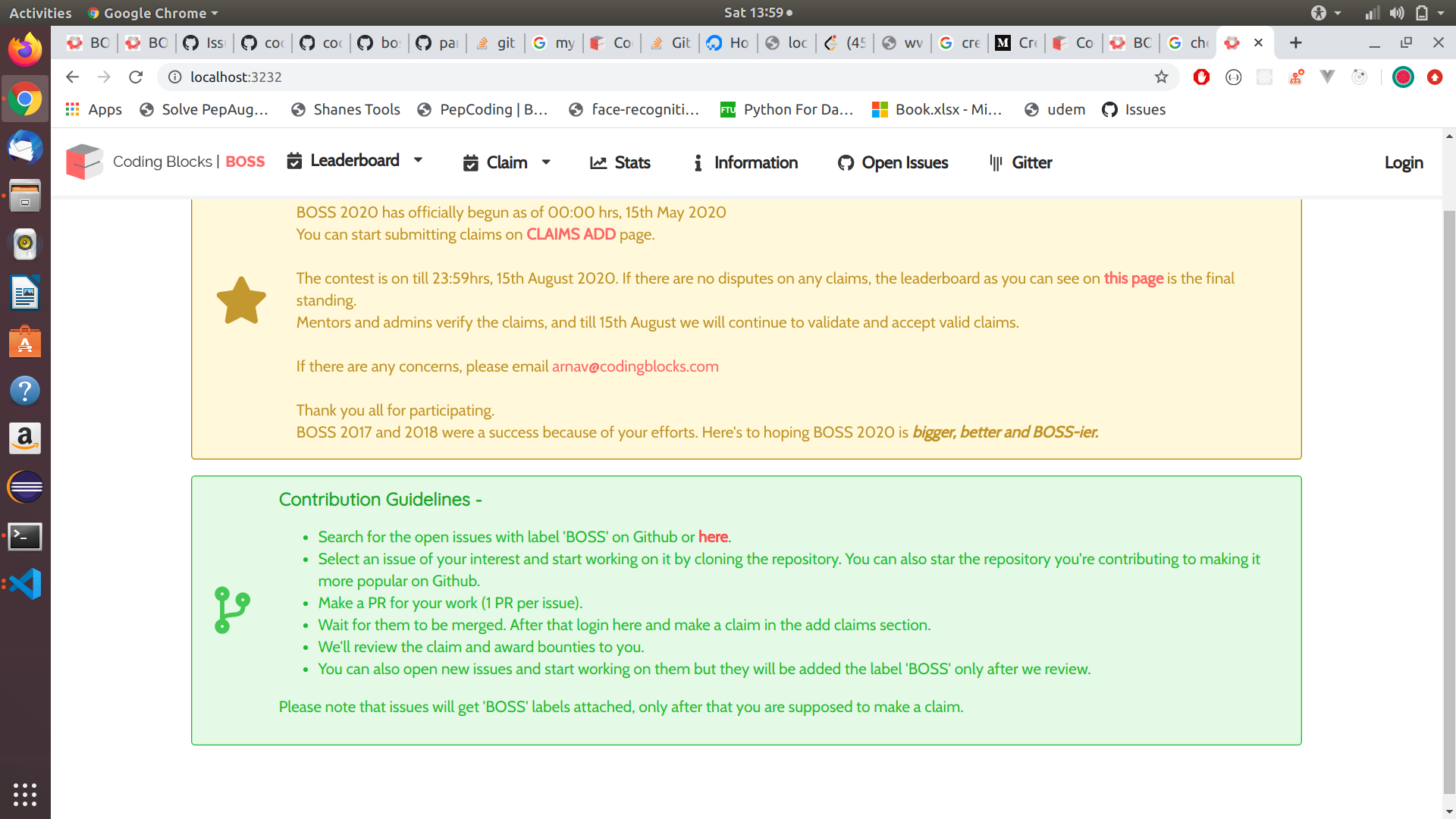Close the current active tab
This screenshot has height=819, width=1456.
point(1258,42)
